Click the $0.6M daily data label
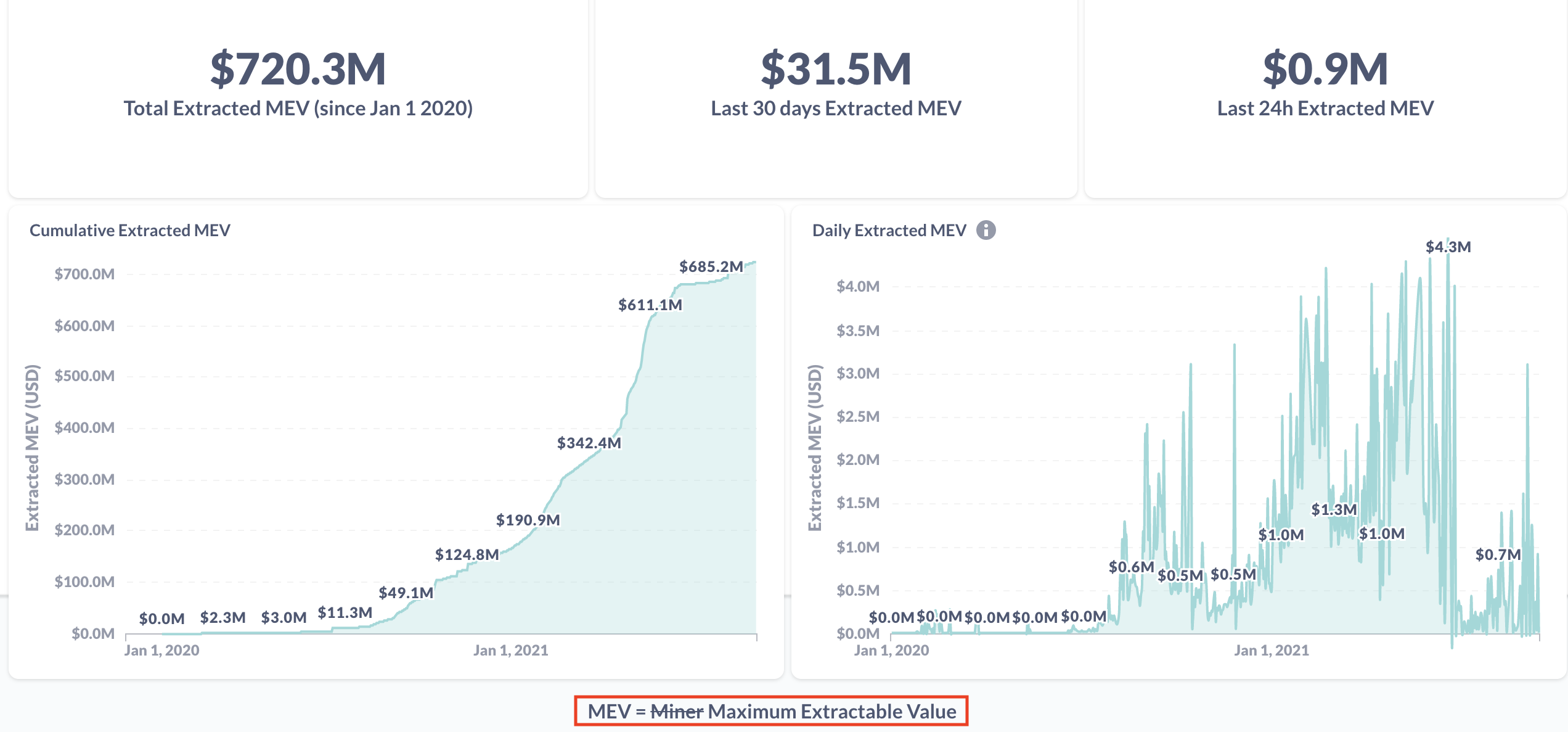 coord(1132,567)
